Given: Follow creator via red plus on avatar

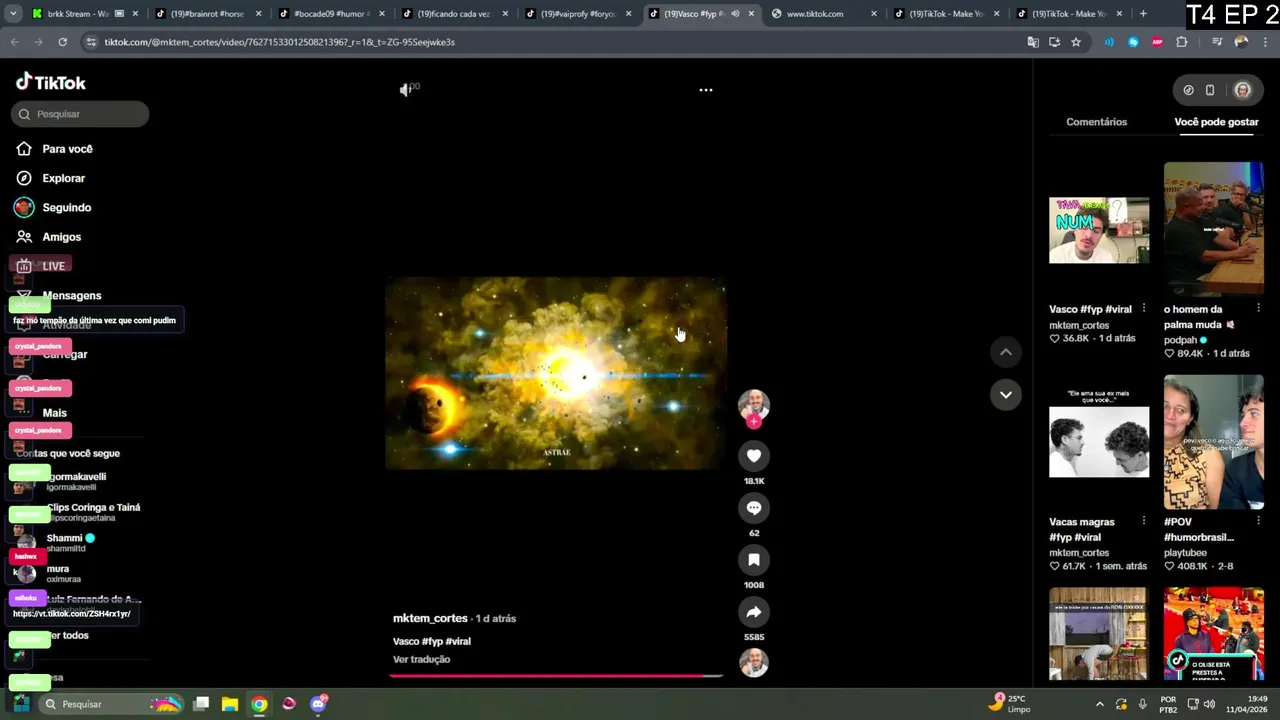Looking at the screenshot, I should pos(754,422).
